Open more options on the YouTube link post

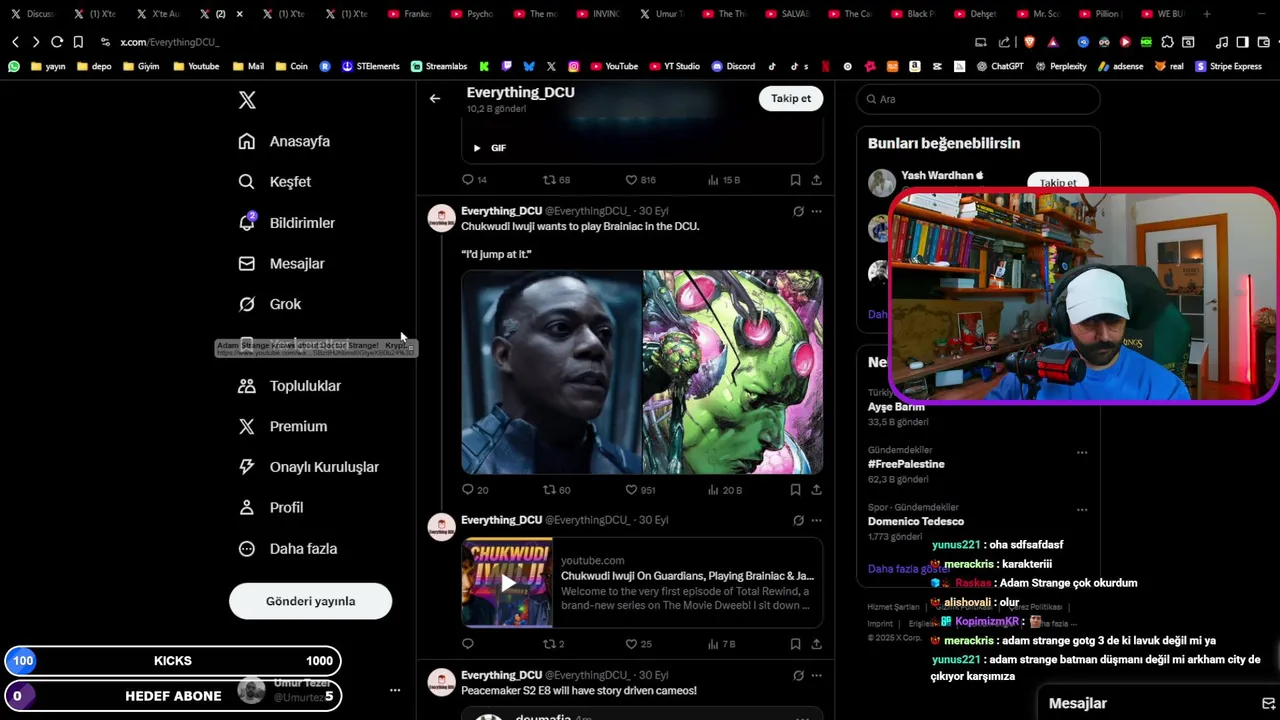(816, 520)
